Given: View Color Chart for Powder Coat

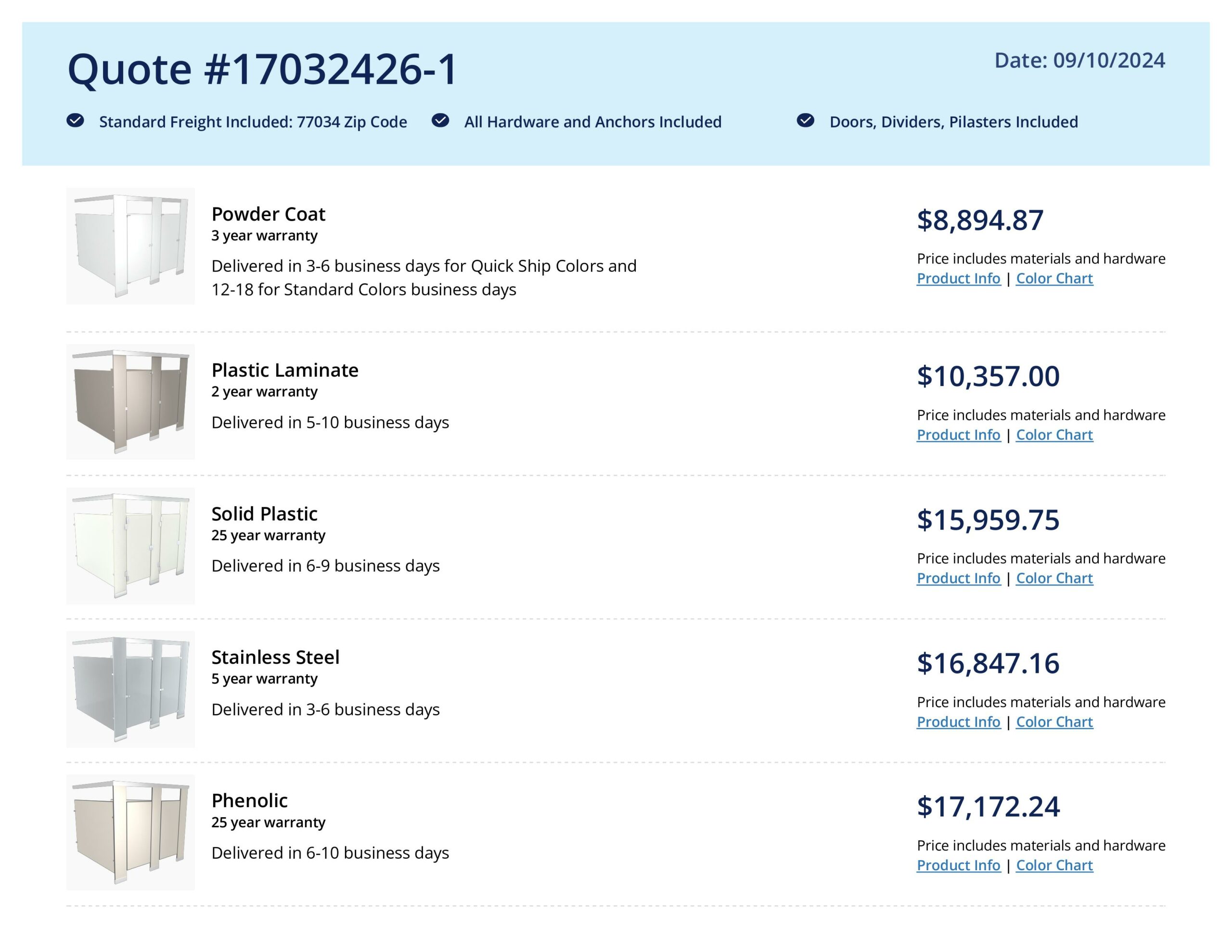Looking at the screenshot, I should (1054, 279).
